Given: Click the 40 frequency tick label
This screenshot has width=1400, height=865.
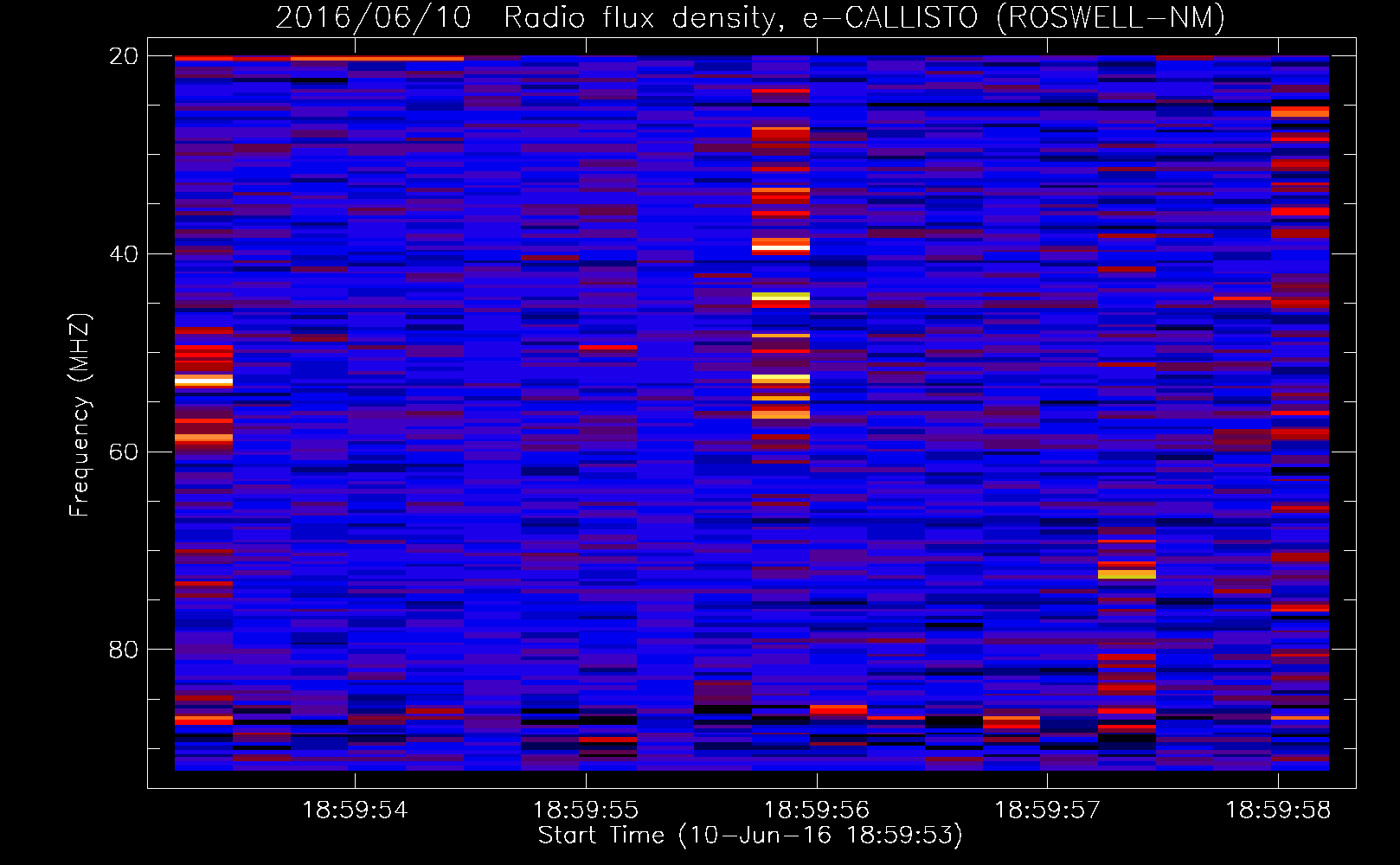Looking at the screenshot, I should [123, 254].
